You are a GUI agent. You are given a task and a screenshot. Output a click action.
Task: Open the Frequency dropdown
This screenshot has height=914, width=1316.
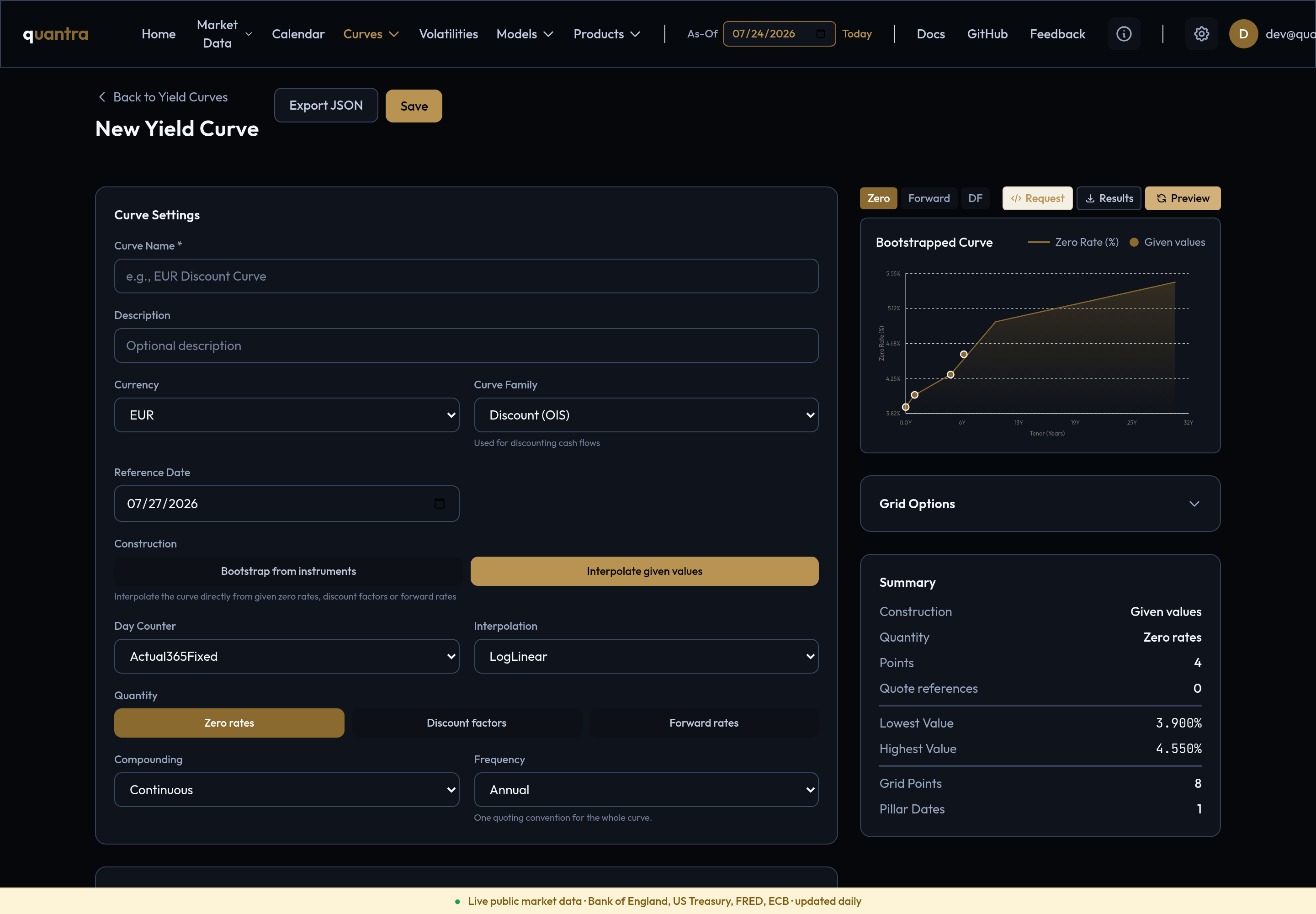click(646, 790)
